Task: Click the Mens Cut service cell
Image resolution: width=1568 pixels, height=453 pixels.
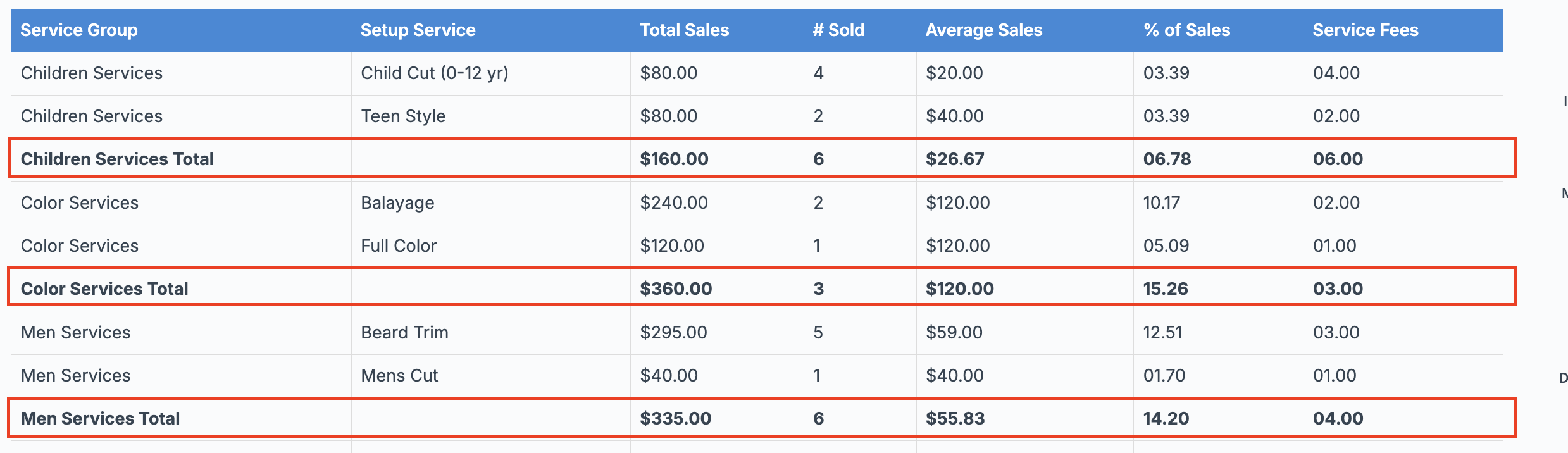Action: pyautogui.click(x=399, y=376)
